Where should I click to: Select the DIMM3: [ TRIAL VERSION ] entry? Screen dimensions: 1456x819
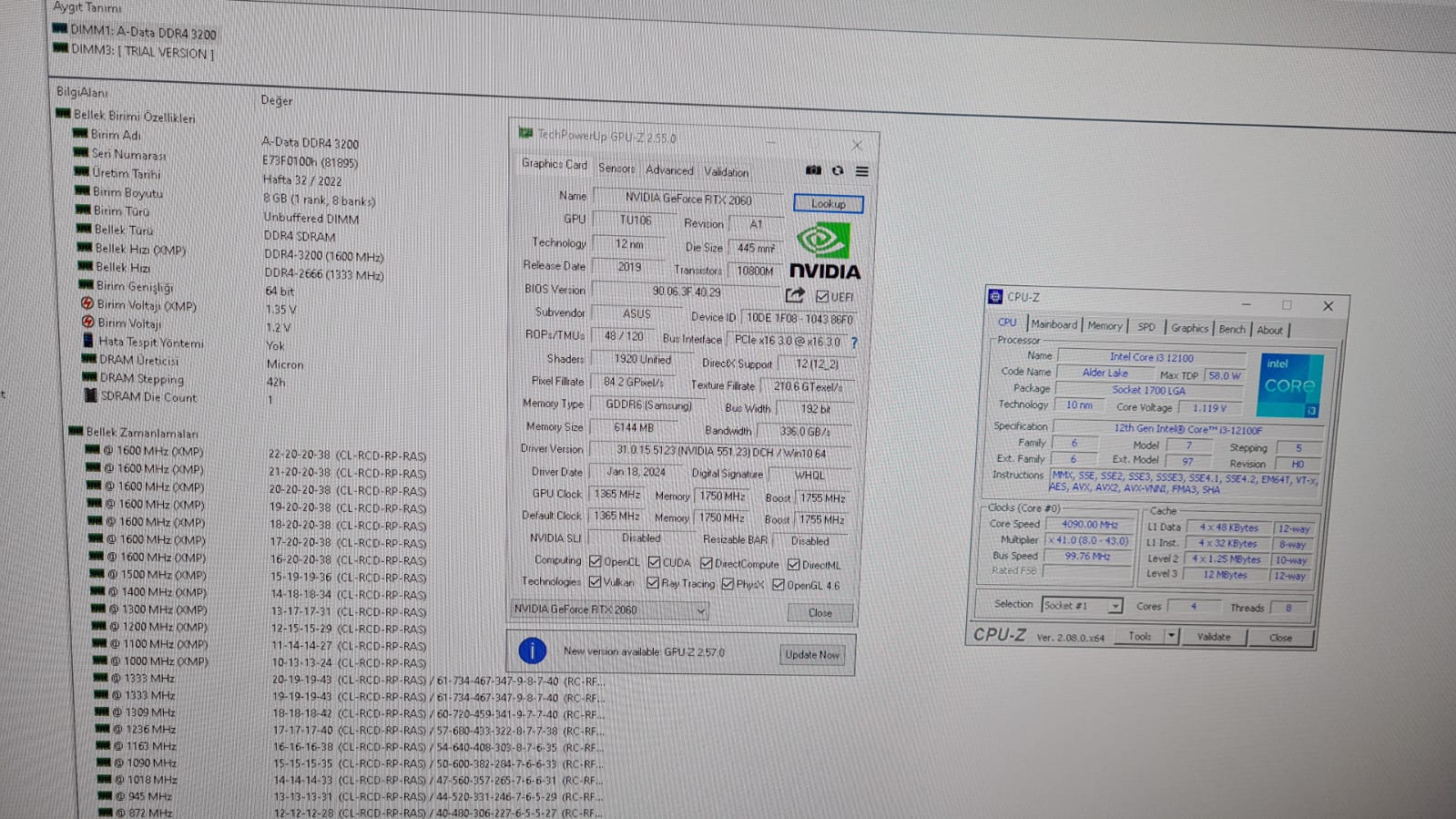tap(134, 51)
